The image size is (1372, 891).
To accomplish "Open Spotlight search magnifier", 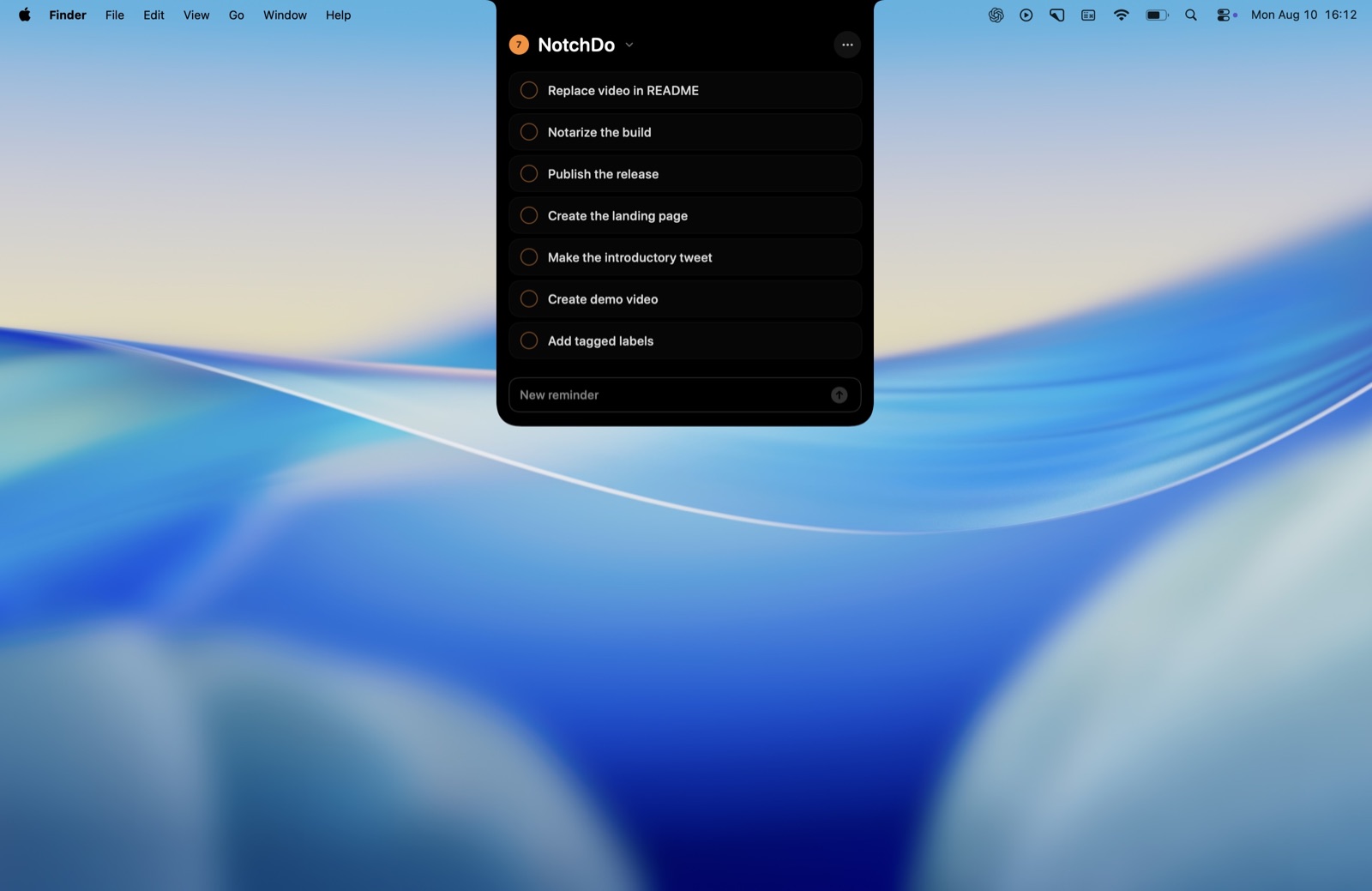I will click(1190, 15).
